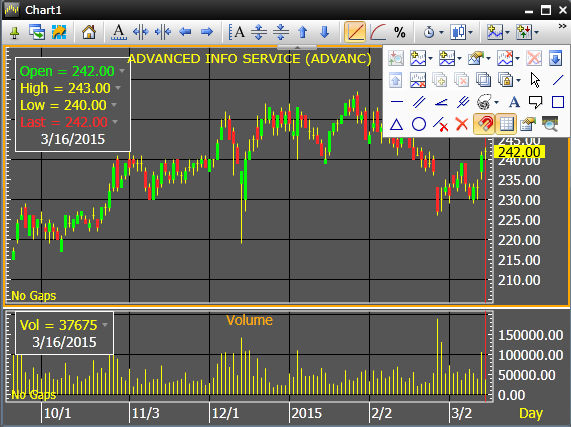Select the triangle drawing tool
Image resolution: width=571 pixels, height=427 pixels.
(396, 124)
